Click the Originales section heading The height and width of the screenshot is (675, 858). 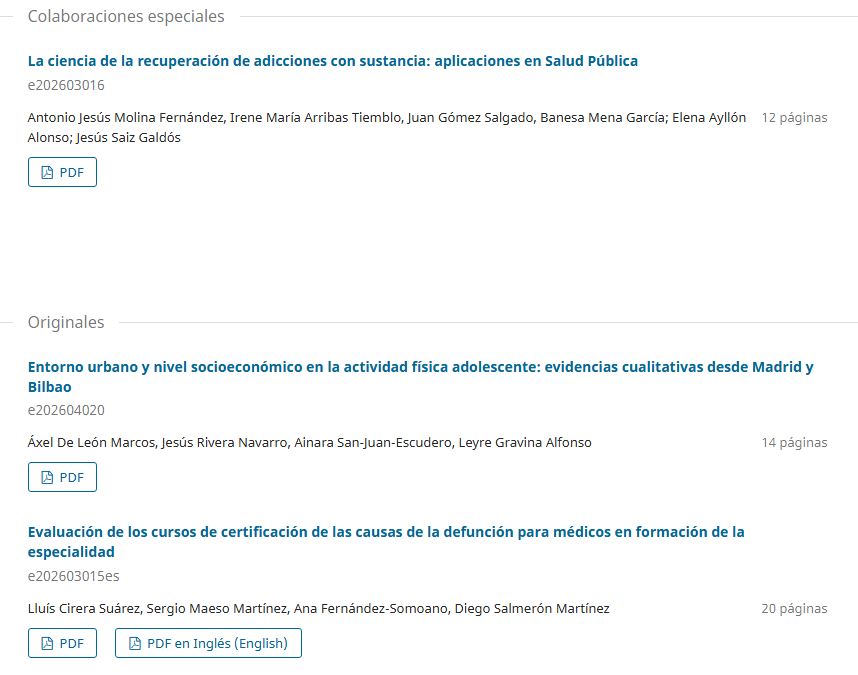click(66, 322)
